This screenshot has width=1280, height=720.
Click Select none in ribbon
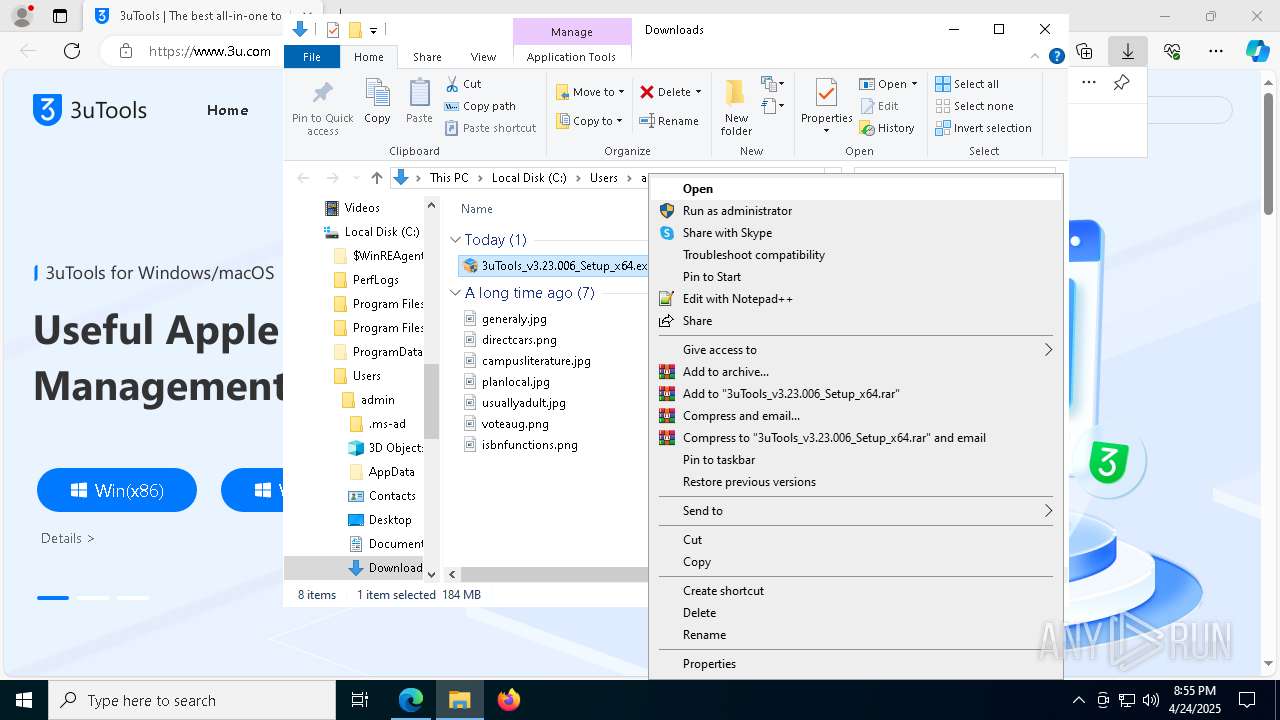[974, 106]
